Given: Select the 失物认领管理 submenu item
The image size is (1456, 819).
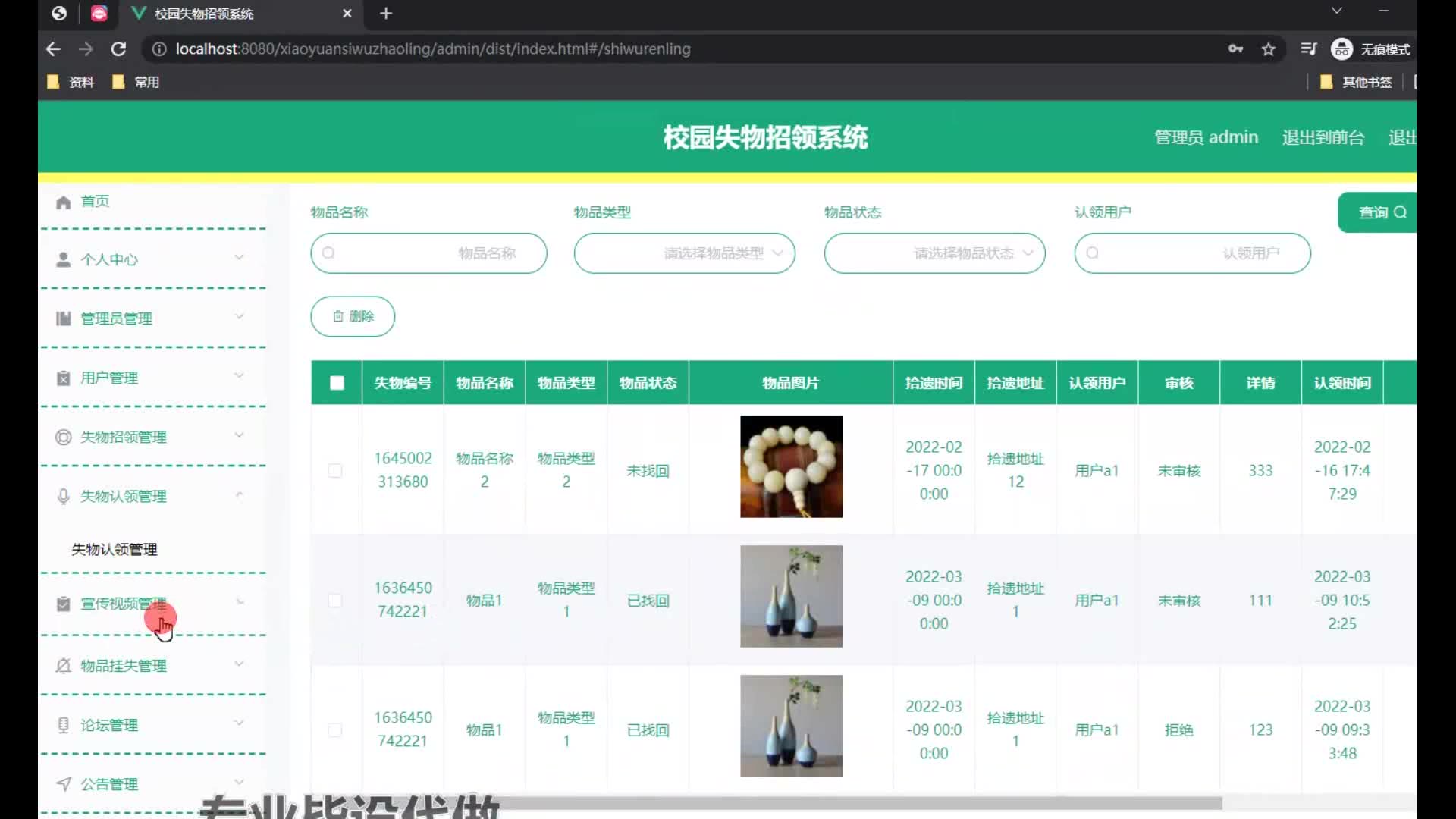Looking at the screenshot, I should 115,550.
